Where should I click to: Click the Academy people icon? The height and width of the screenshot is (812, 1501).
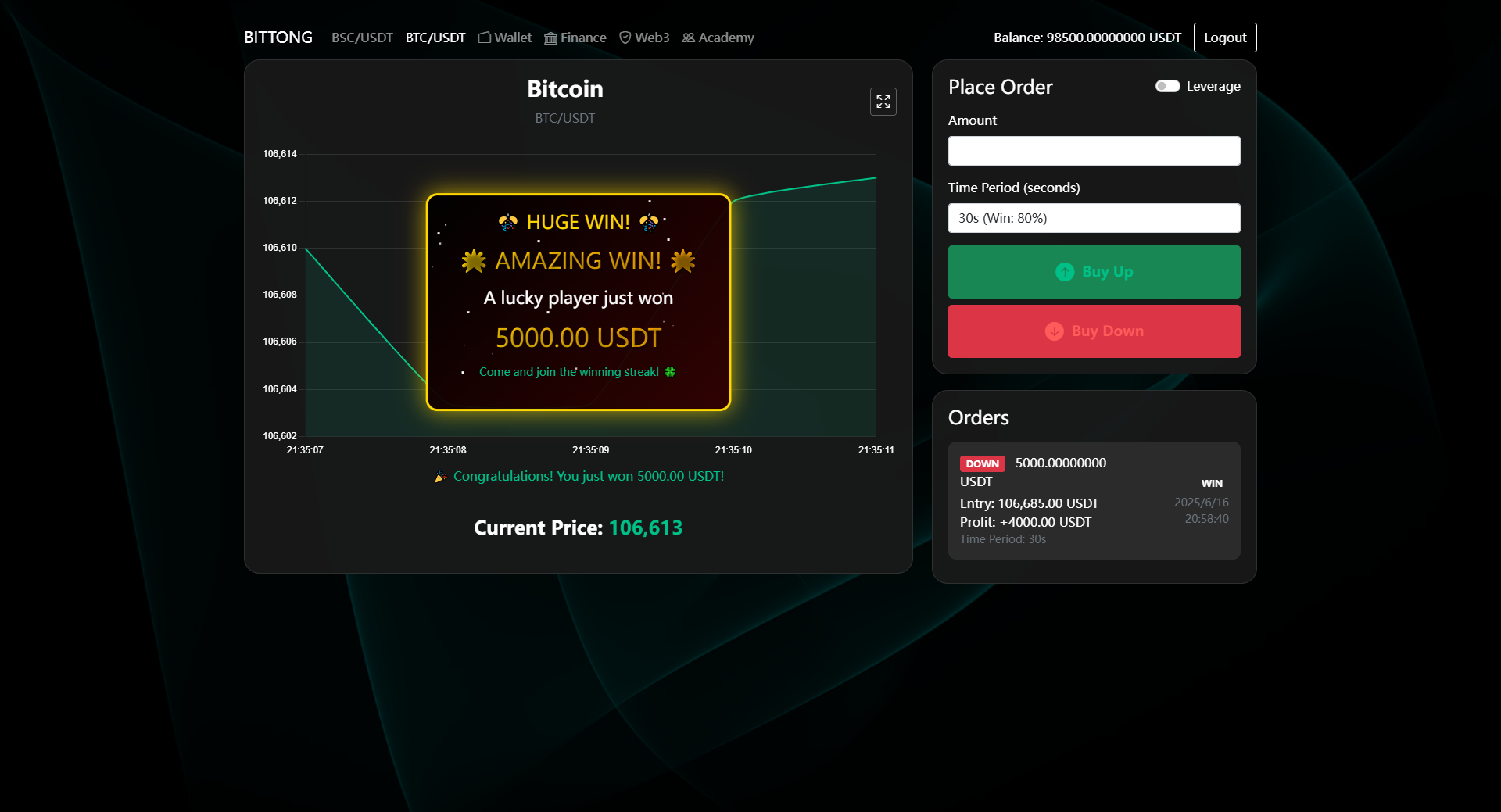tap(688, 38)
